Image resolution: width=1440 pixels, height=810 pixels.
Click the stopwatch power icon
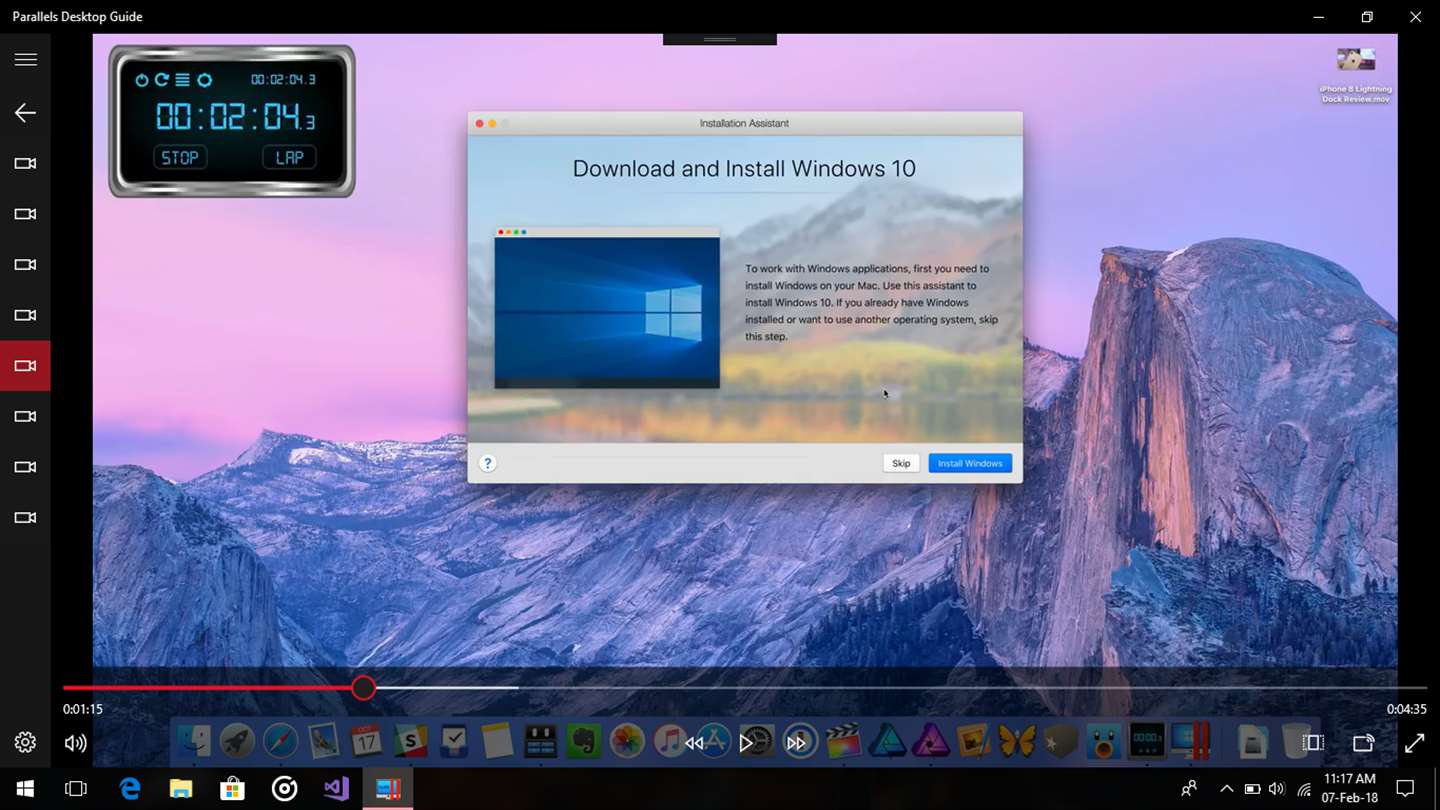(x=141, y=80)
